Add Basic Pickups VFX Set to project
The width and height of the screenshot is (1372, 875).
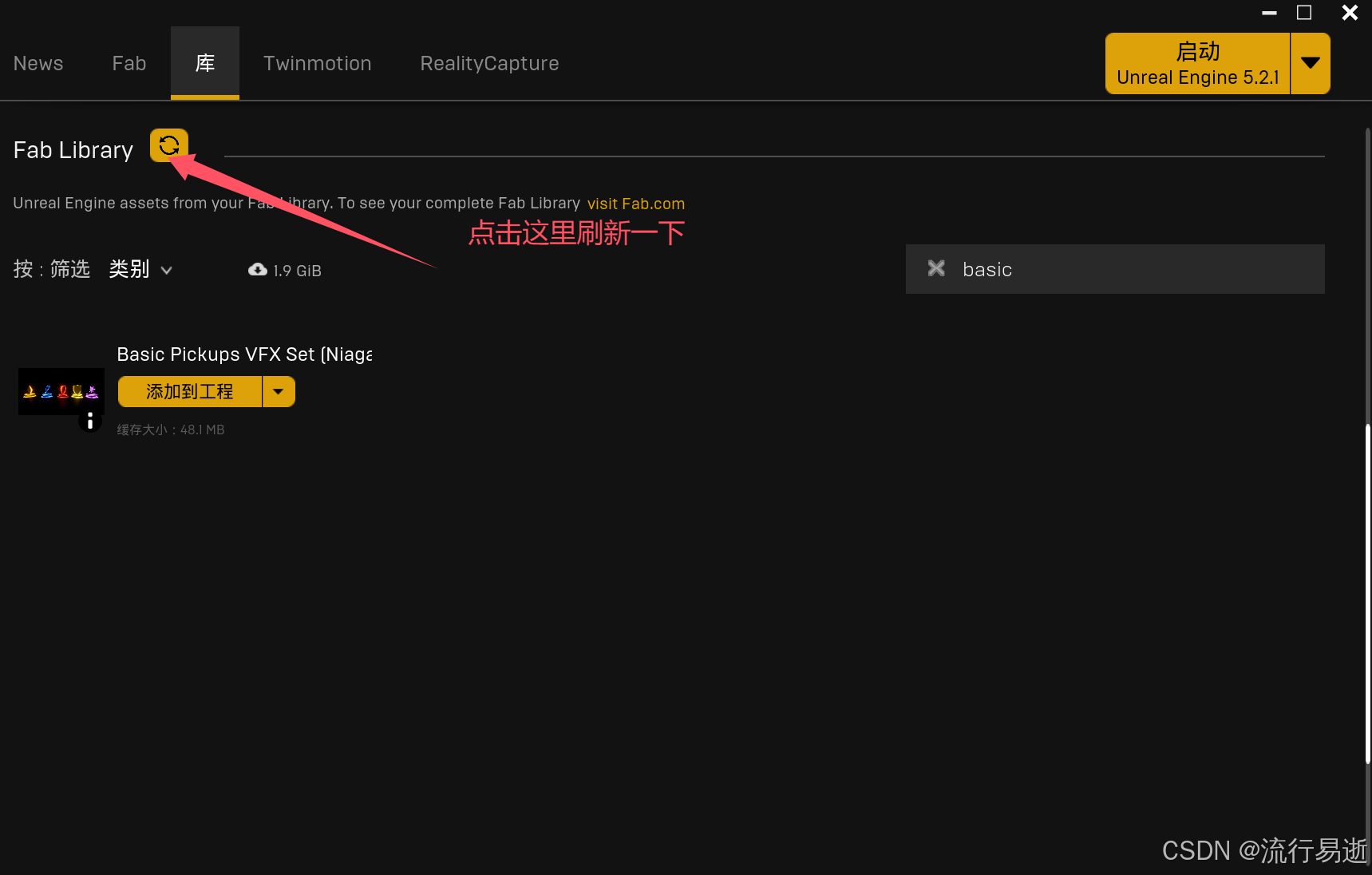[x=190, y=391]
